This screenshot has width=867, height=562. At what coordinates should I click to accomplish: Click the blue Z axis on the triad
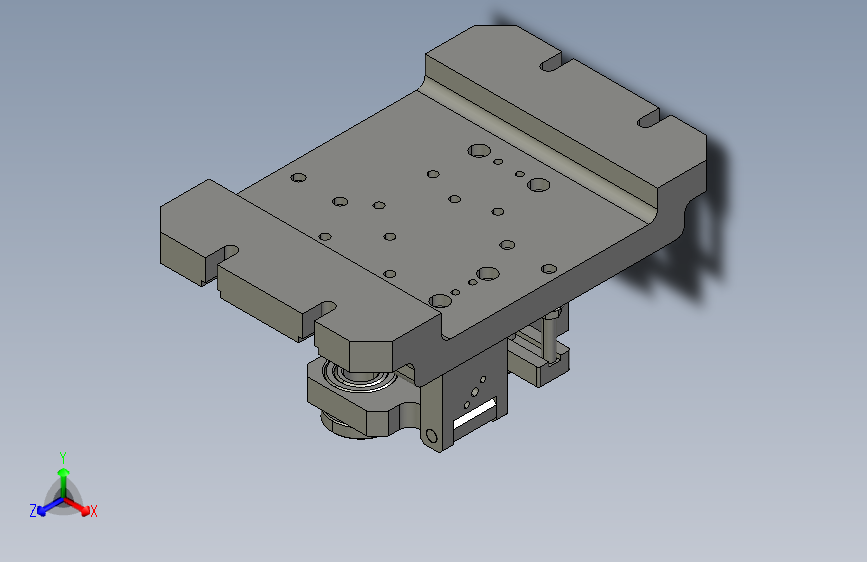click(50, 506)
